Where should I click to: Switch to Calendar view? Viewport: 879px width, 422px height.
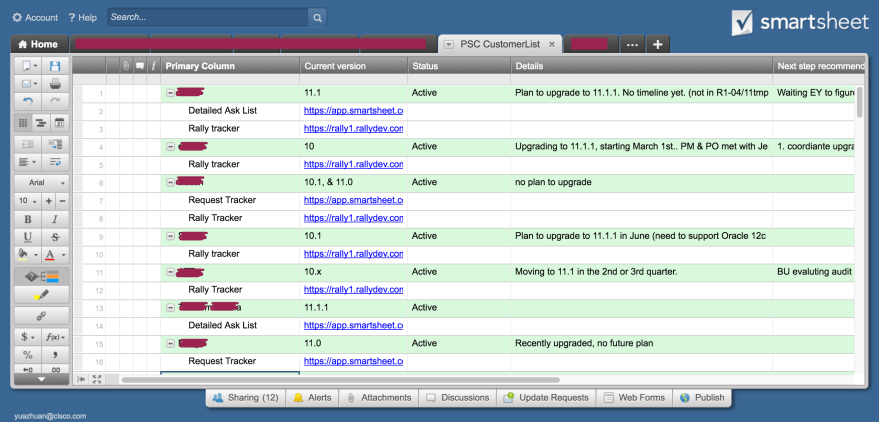[59, 122]
